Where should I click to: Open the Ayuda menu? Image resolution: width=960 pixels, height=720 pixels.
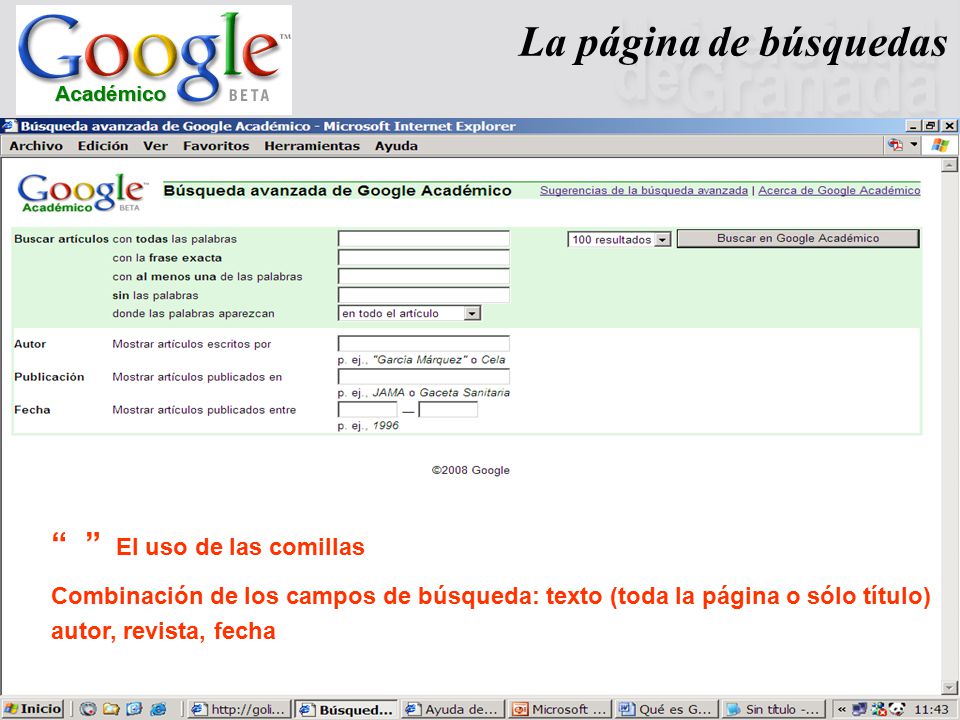[x=396, y=146]
